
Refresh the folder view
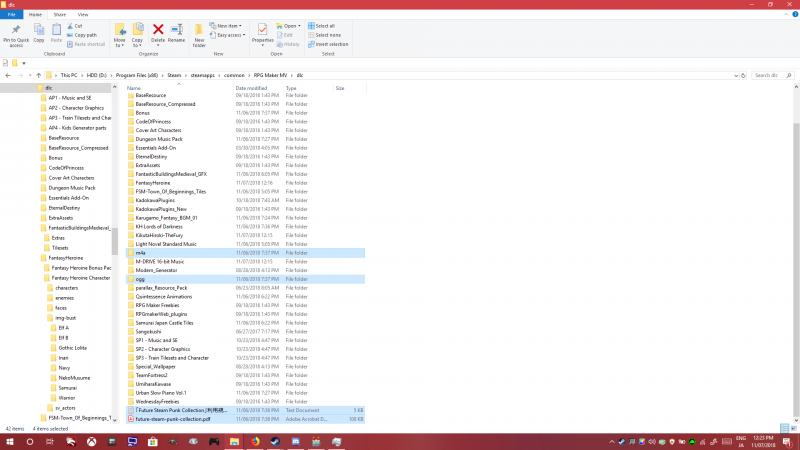743,76
